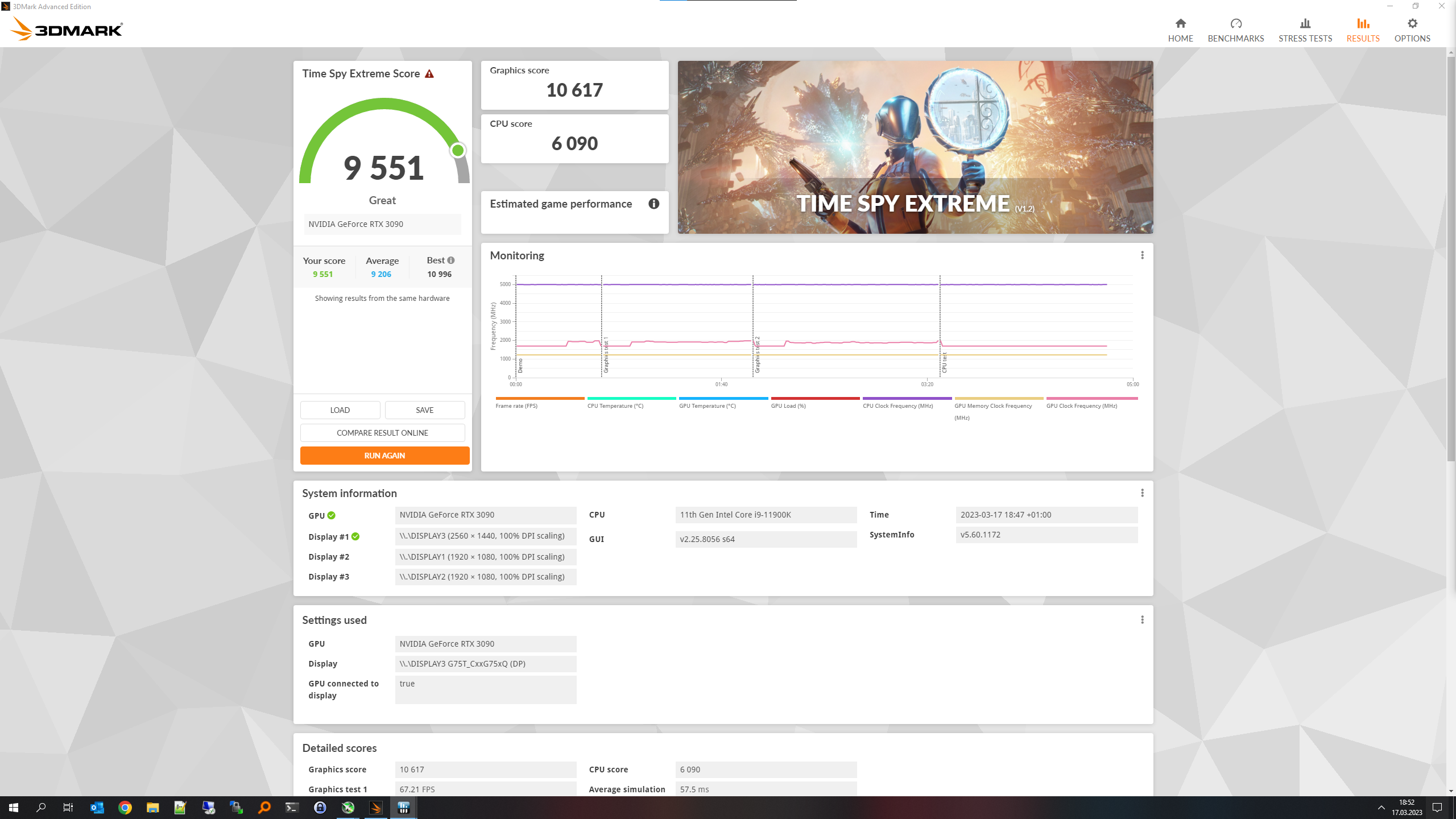Toggle the Frame rate (FPS) legend item
Screen dimensions: 1456x819
click(x=516, y=406)
